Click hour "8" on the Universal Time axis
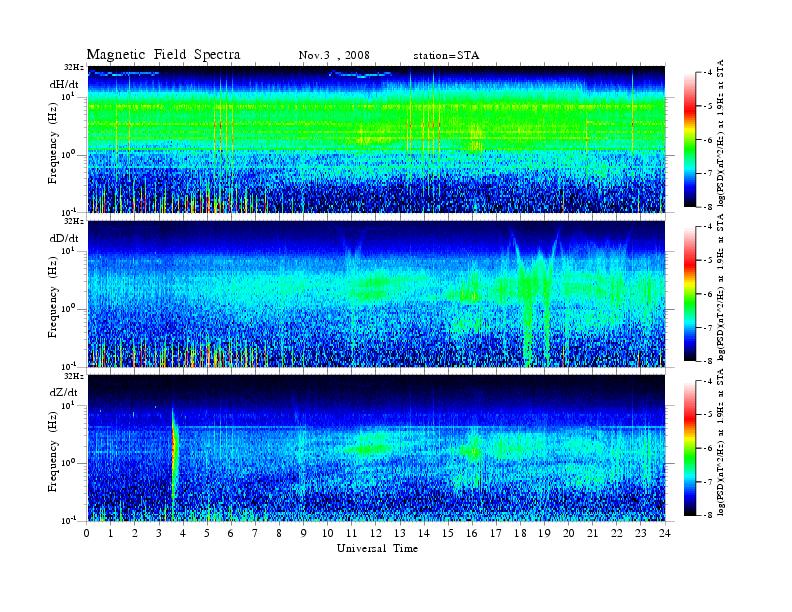 click(x=279, y=533)
